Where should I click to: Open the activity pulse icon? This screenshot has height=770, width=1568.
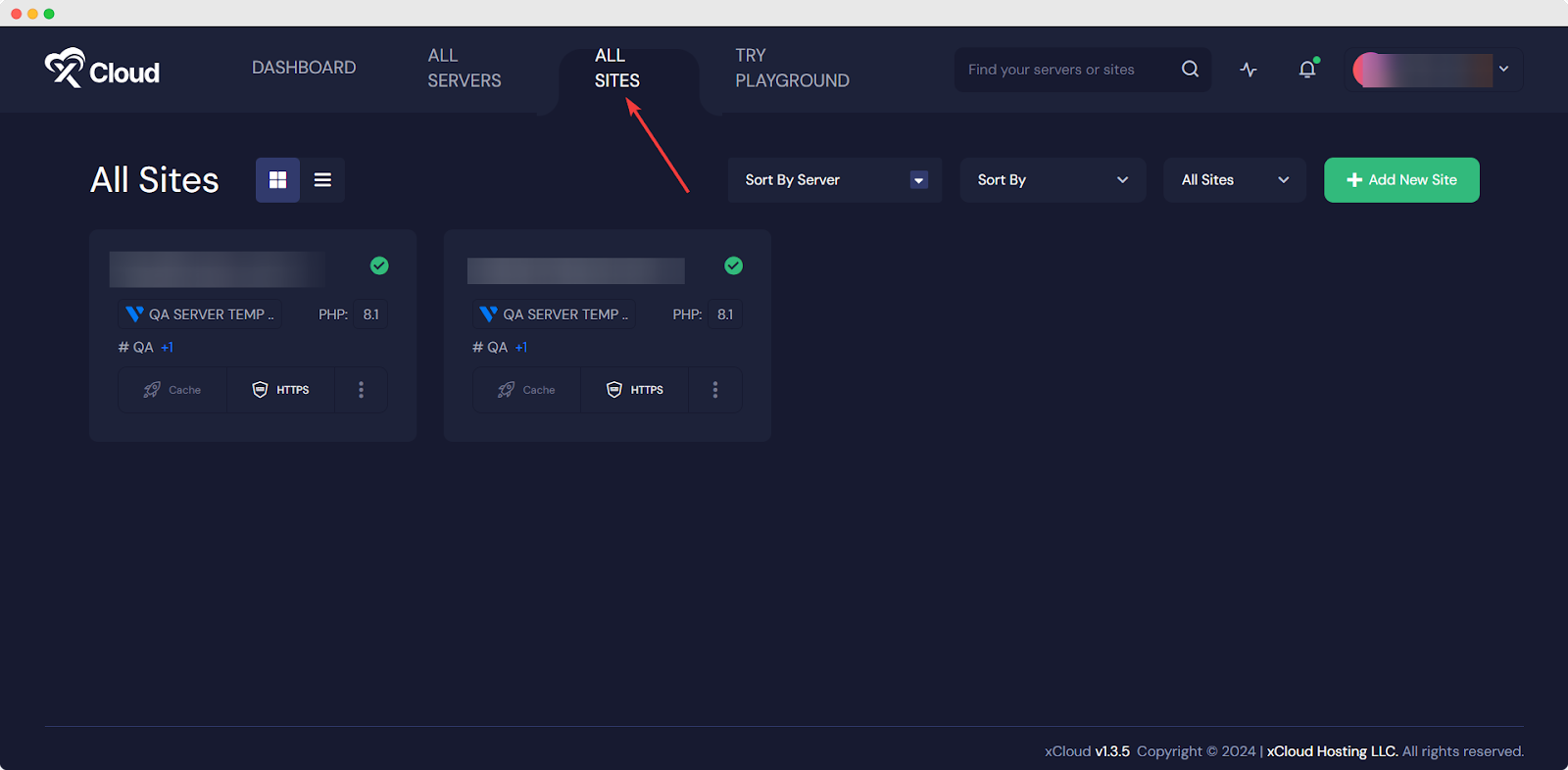coord(1249,70)
